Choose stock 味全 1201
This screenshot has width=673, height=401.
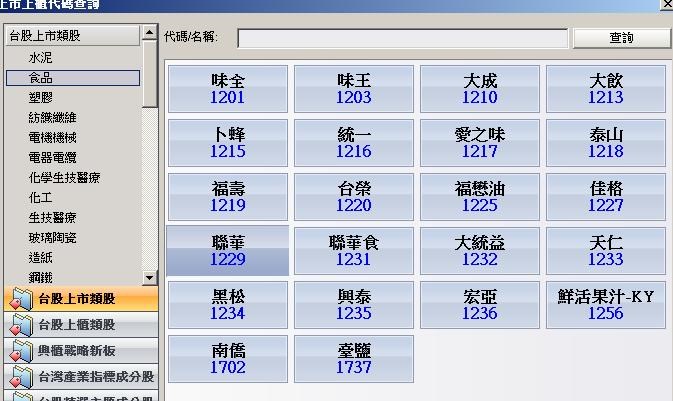point(228,89)
